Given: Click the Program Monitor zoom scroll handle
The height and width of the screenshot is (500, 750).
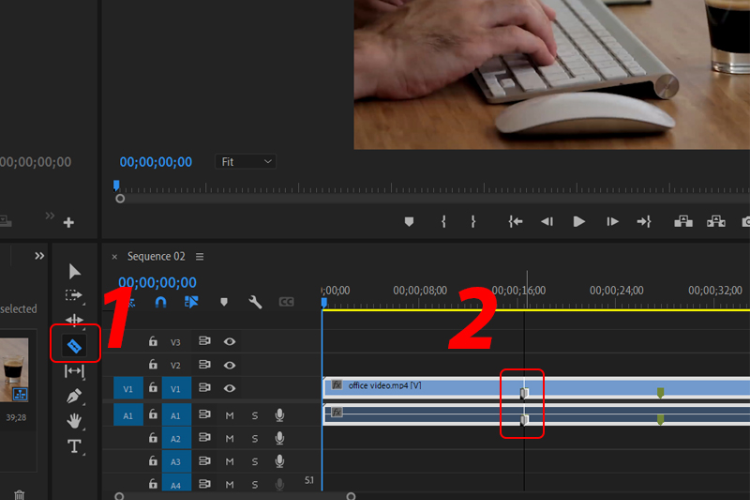Looking at the screenshot, I should tap(120, 199).
